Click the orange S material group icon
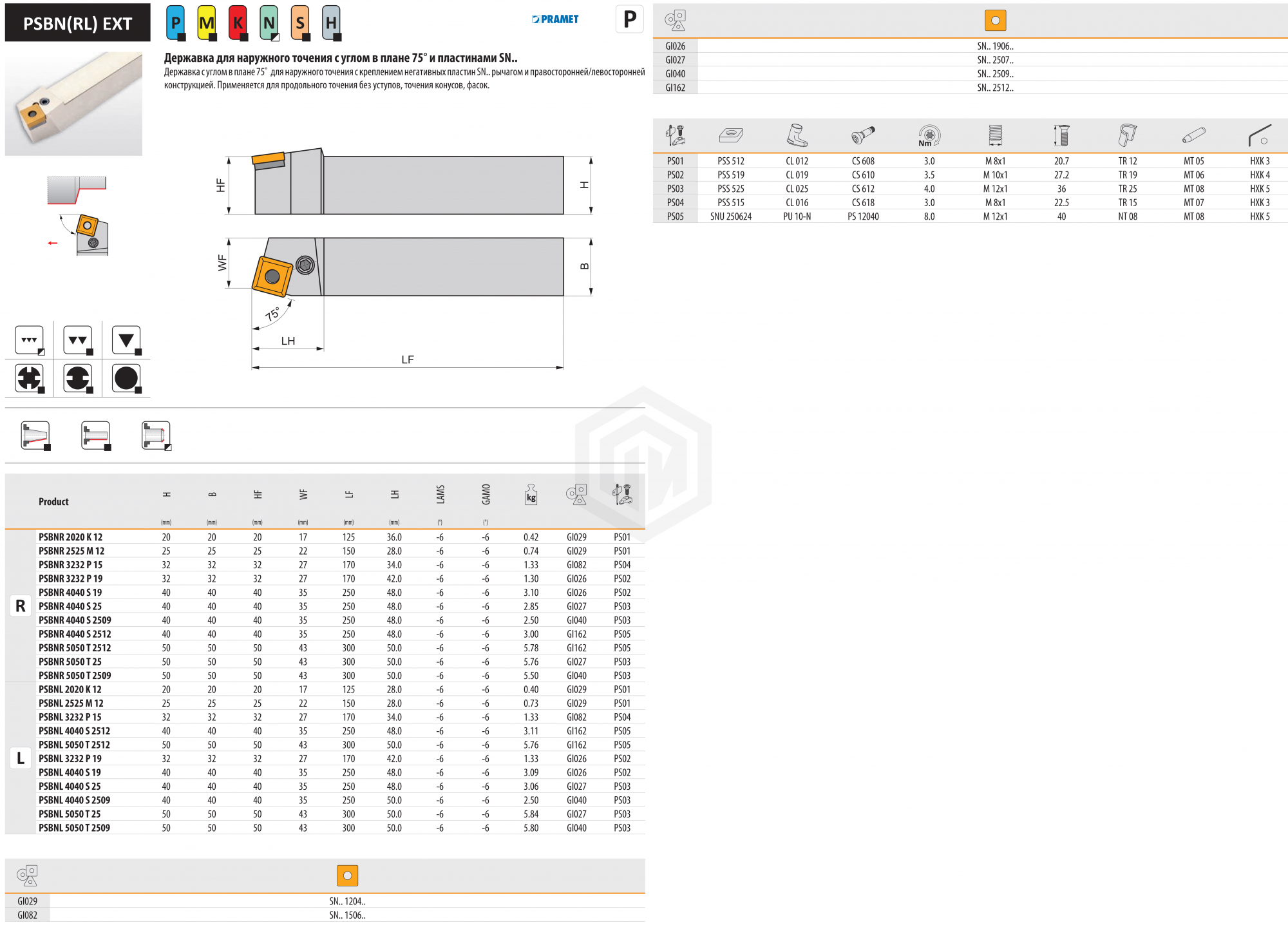The image size is (1288, 927). point(300,23)
